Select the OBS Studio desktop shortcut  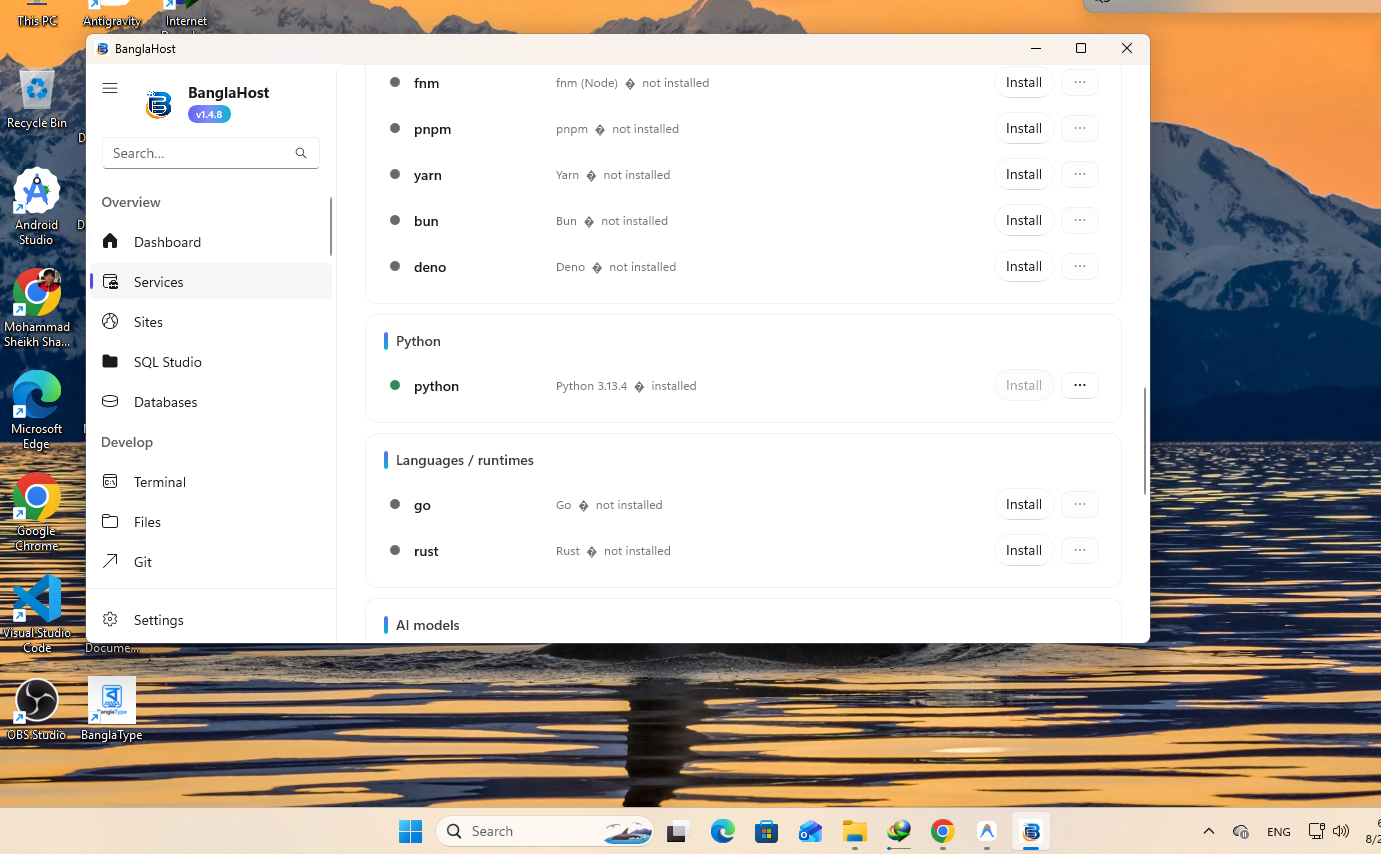tap(36, 710)
